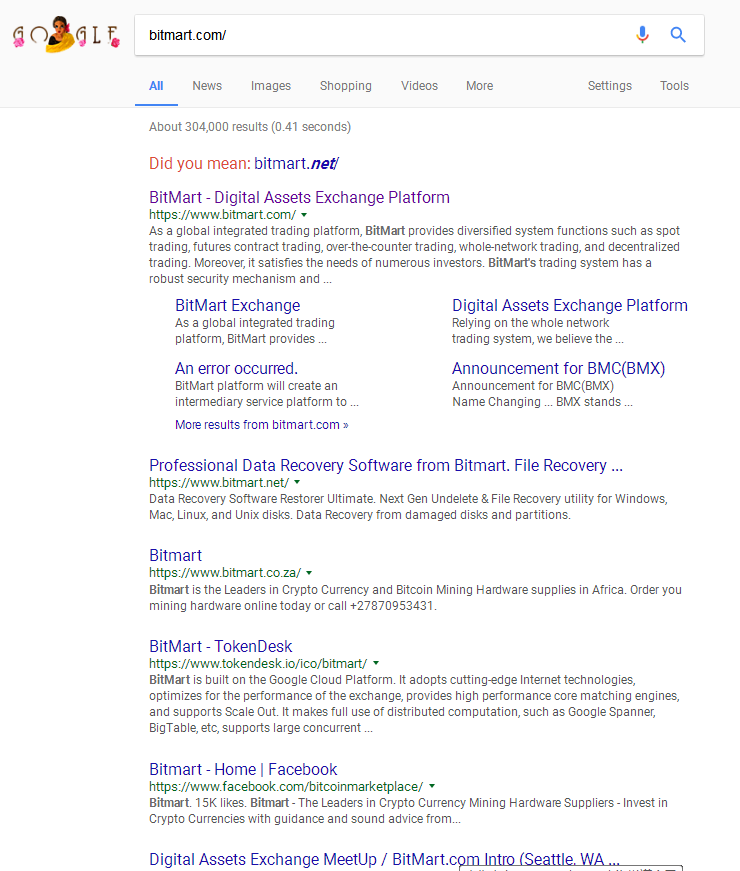Open the Shopping tab

click(x=346, y=86)
